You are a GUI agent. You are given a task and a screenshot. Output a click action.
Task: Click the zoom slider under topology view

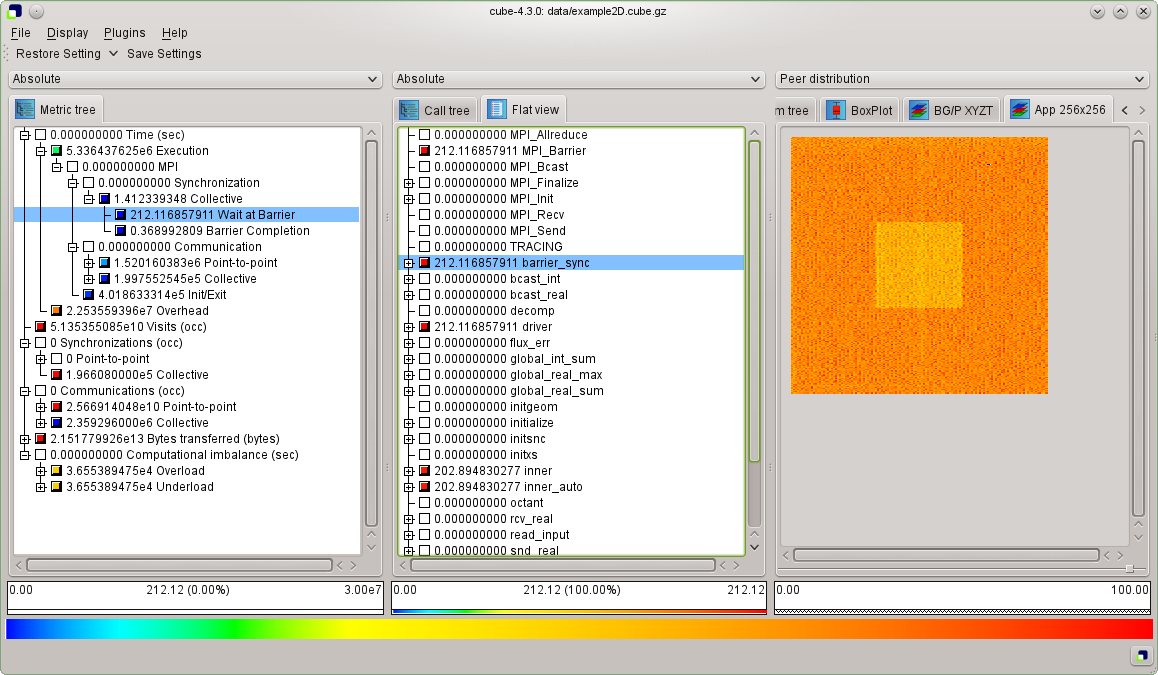coord(1129,569)
